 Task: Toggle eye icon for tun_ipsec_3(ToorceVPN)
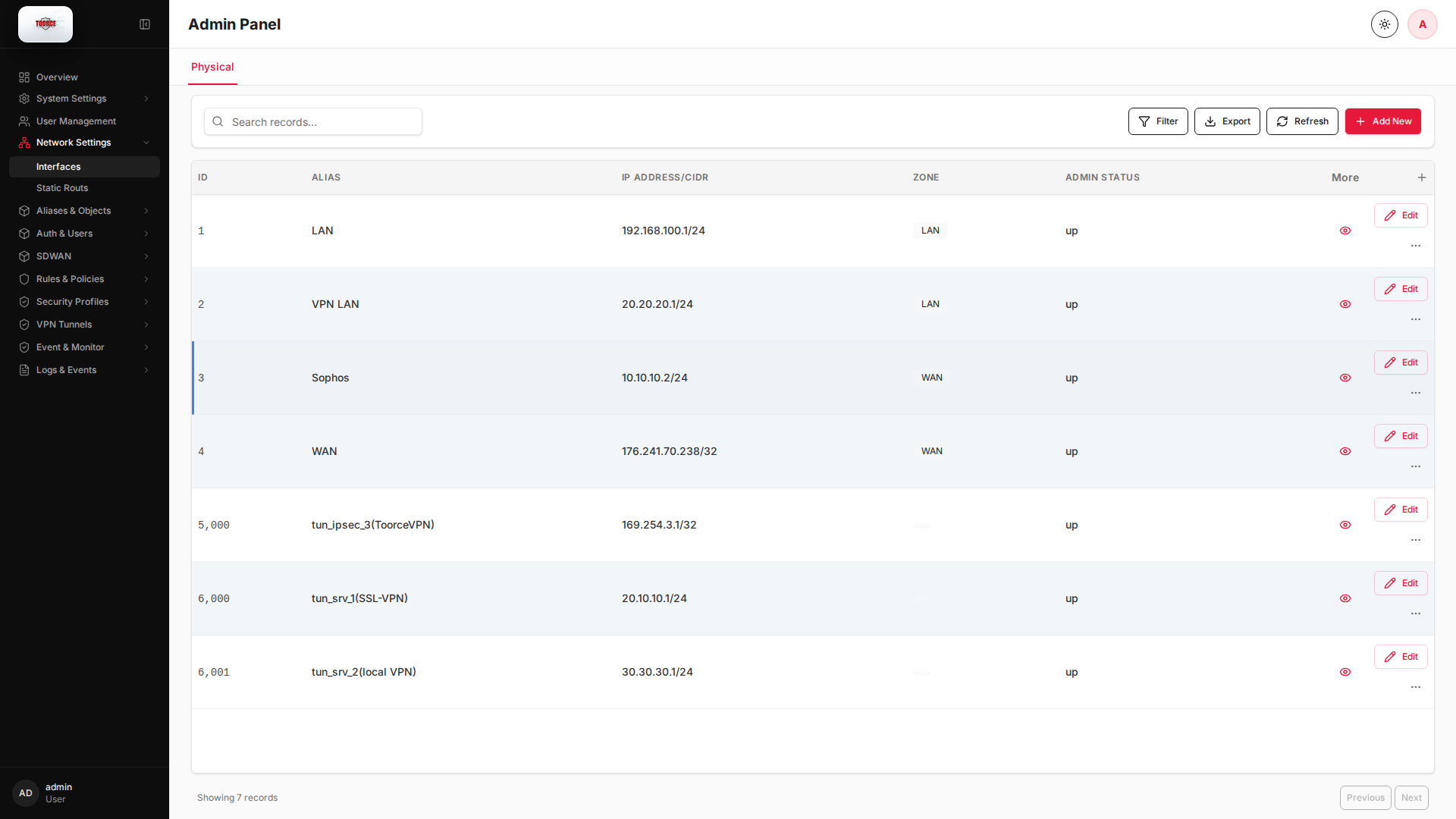[1345, 525]
